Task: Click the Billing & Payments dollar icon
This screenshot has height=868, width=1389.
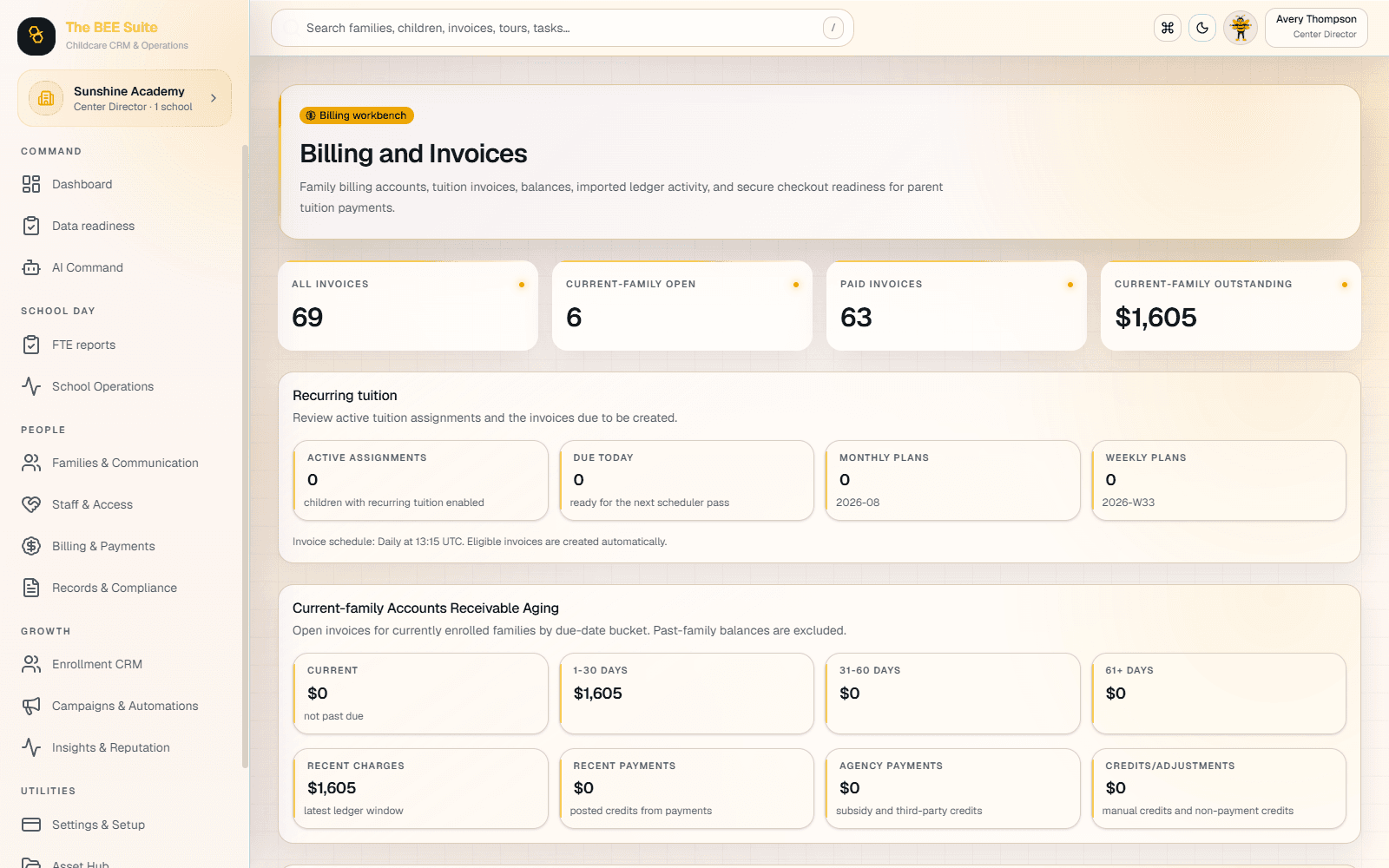Action: click(31, 546)
